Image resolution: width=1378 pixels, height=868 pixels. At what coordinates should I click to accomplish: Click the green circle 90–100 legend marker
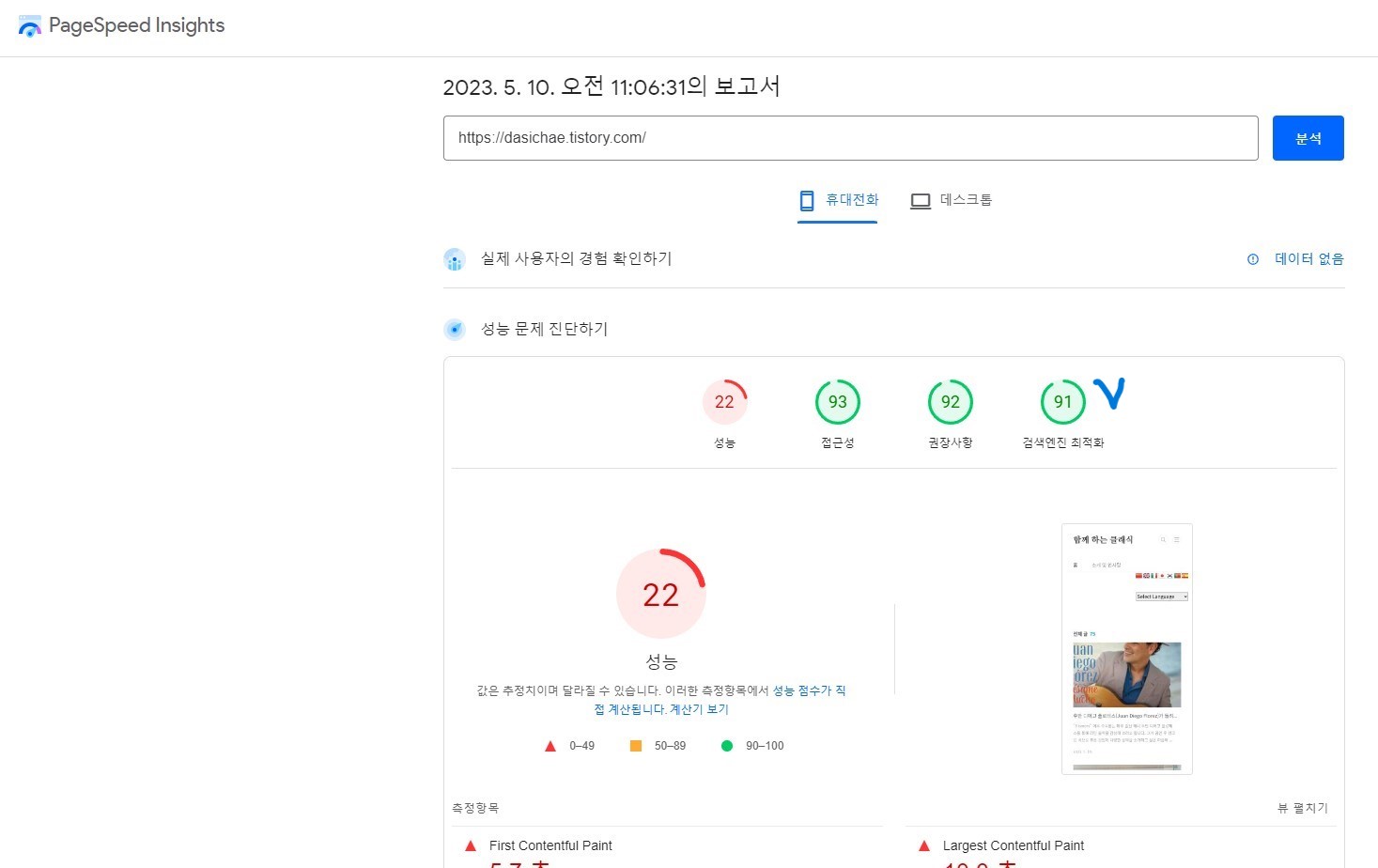pos(726,745)
